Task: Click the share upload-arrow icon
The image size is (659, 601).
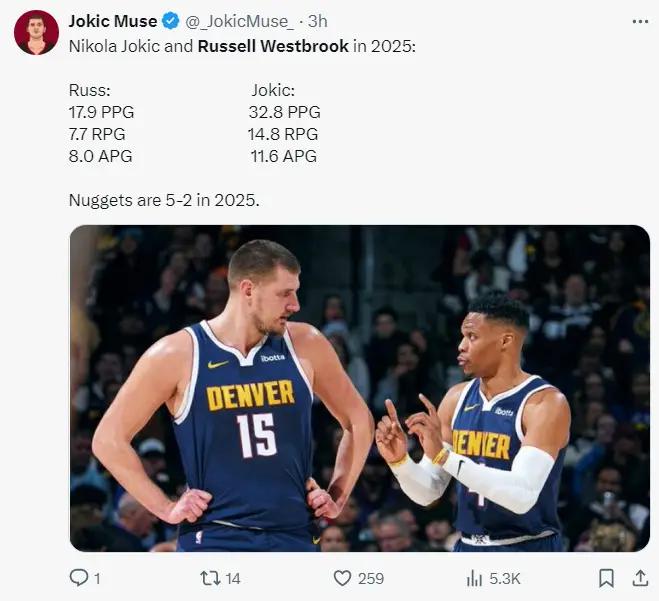Action: (x=640, y=578)
